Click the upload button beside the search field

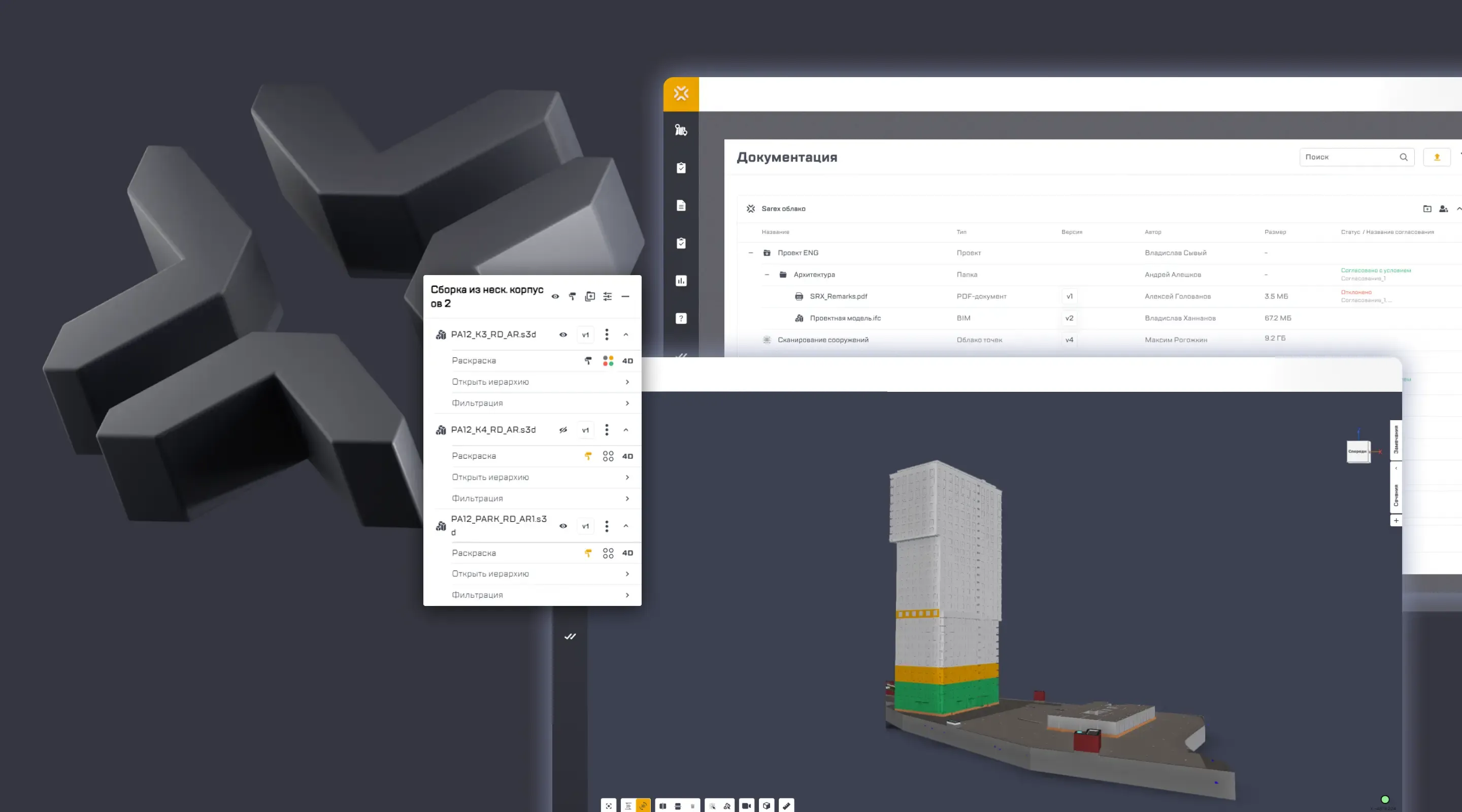pyautogui.click(x=1437, y=157)
